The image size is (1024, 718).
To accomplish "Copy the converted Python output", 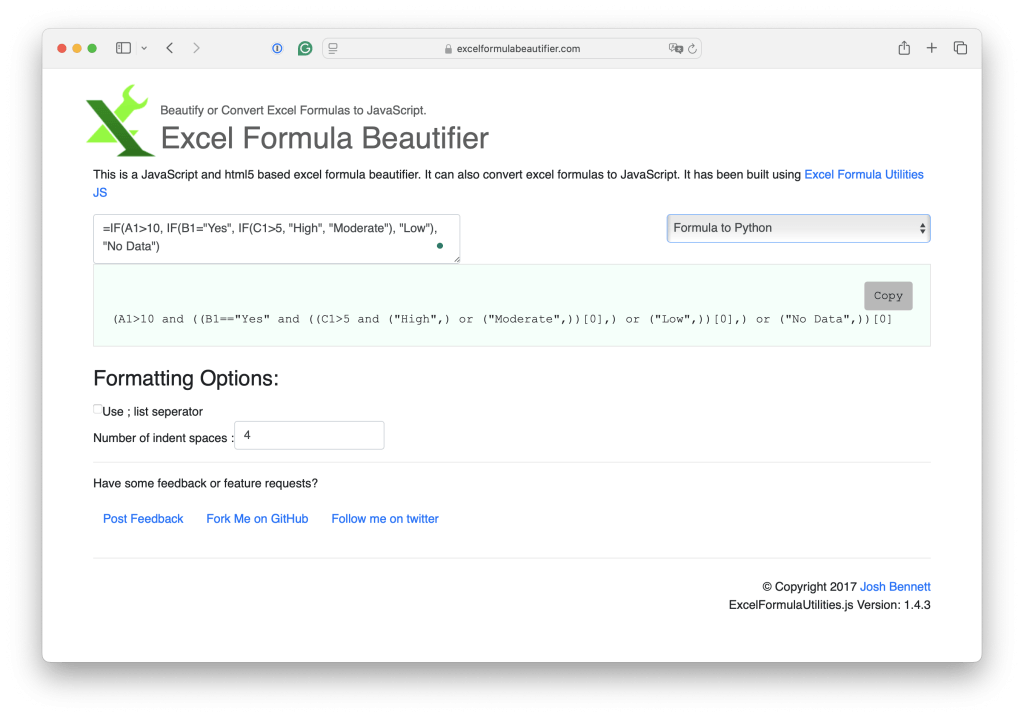I will tap(887, 295).
